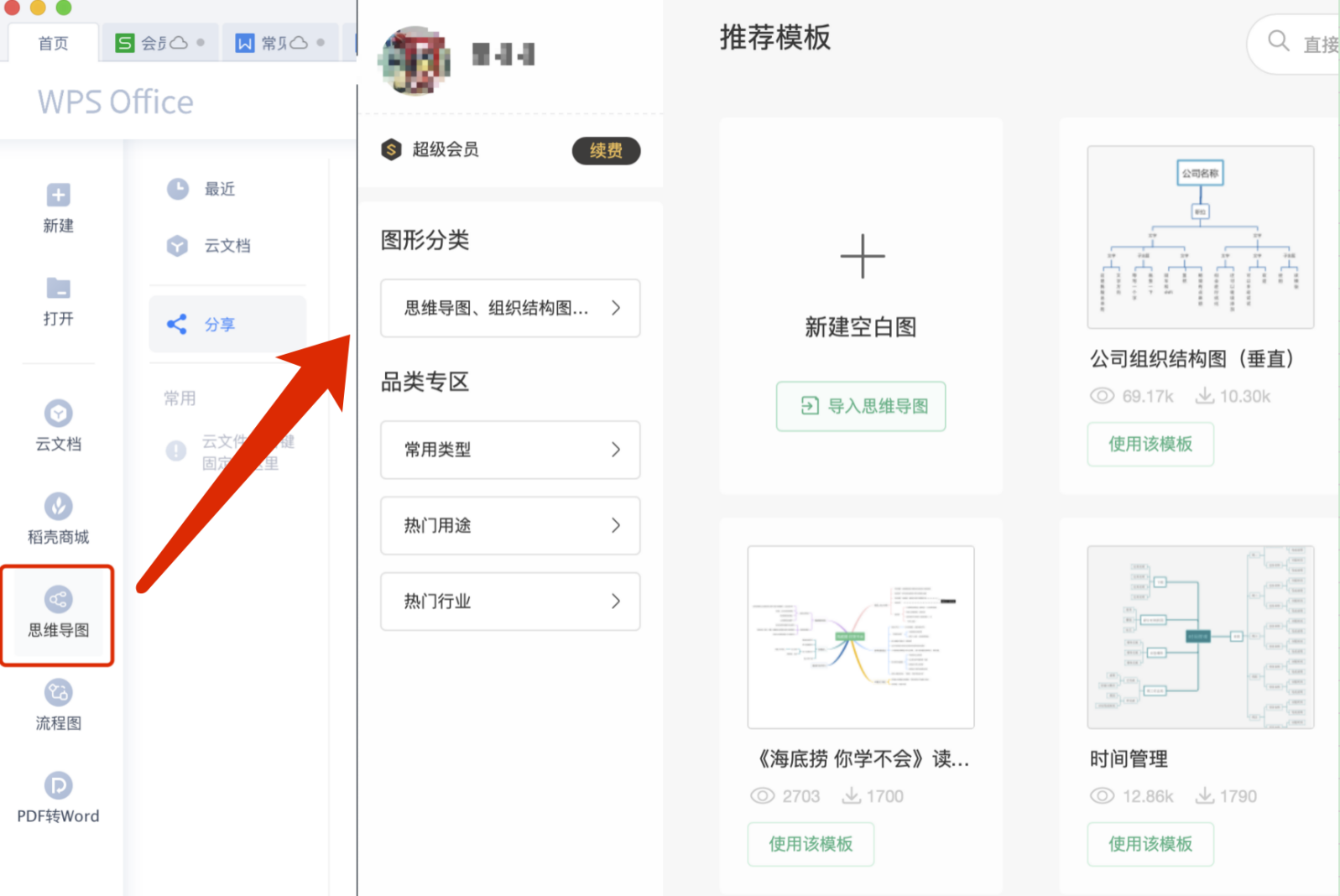Launch the PDF转Word converter icon
Image resolution: width=1340 pixels, height=896 pixels.
point(58,785)
